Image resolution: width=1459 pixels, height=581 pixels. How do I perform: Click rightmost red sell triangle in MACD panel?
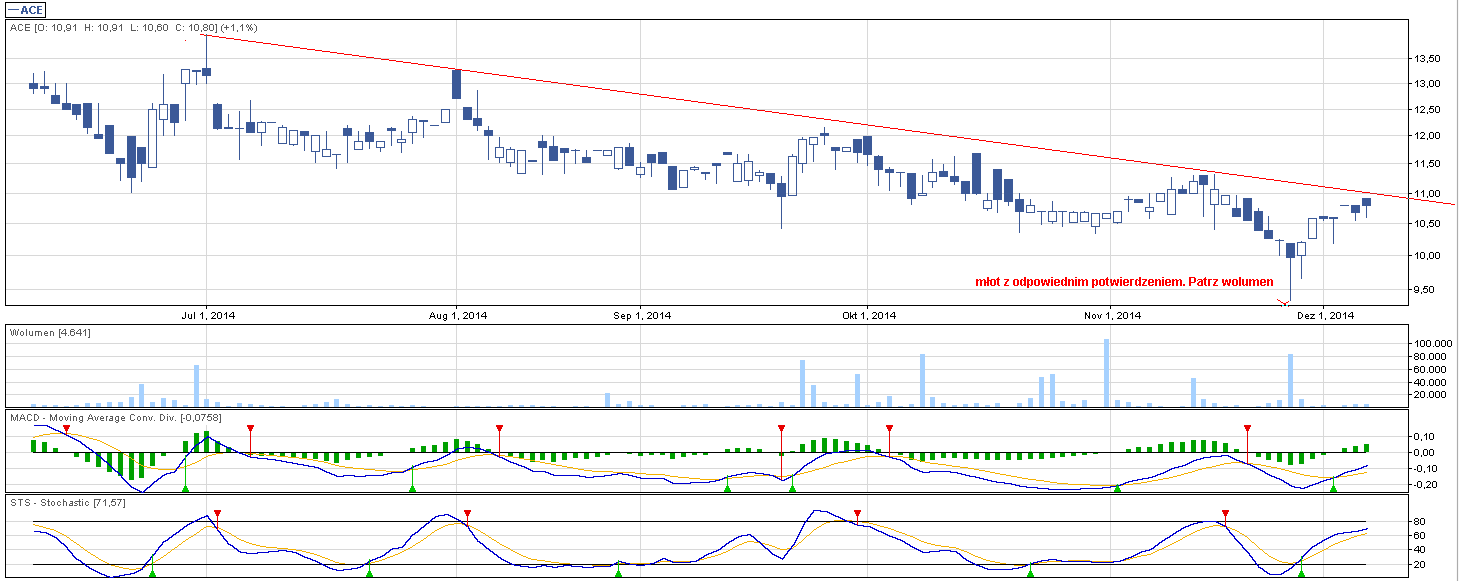(x=1247, y=429)
